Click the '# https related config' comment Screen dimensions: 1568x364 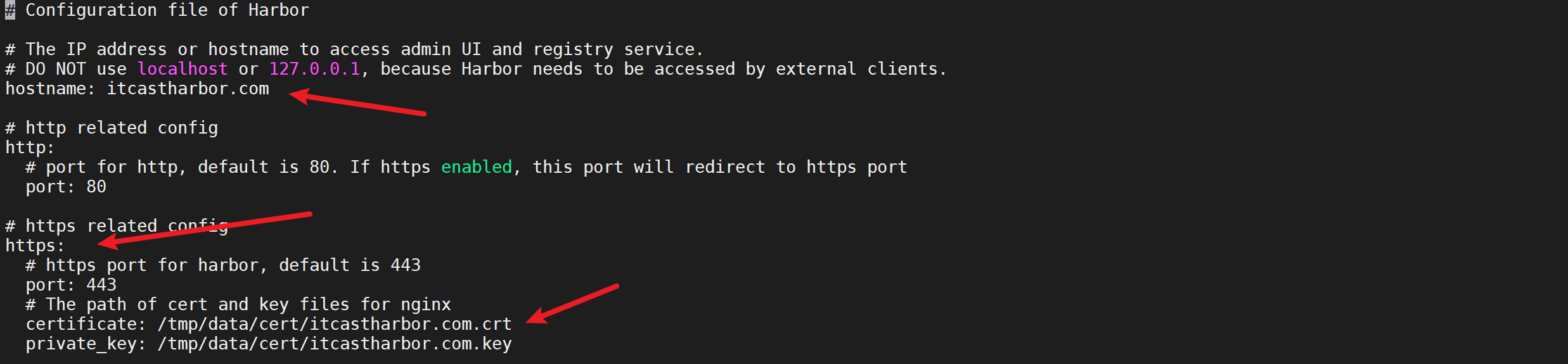[117, 226]
